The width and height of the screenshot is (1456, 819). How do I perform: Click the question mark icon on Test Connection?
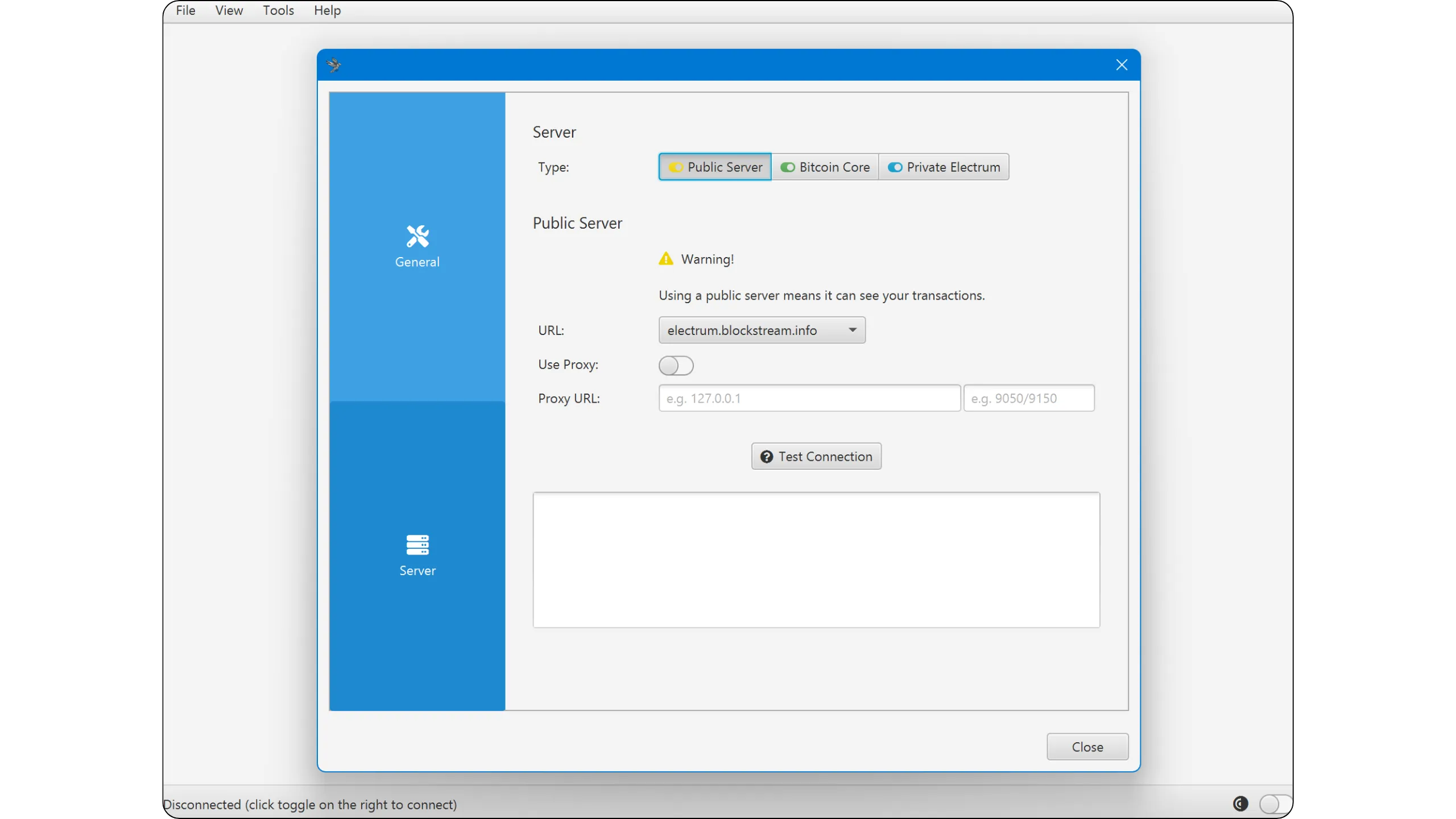pos(767,457)
